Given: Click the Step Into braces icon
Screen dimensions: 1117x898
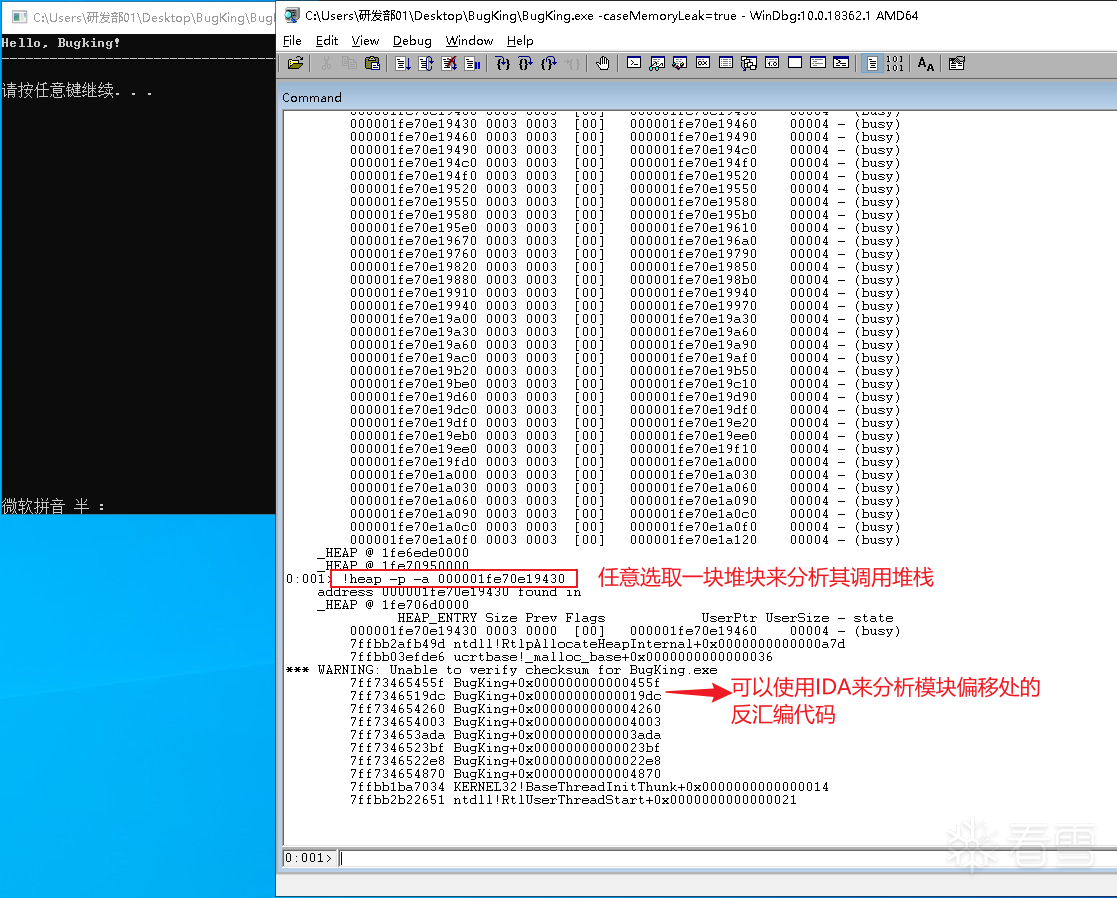Looking at the screenshot, I should 503,63.
